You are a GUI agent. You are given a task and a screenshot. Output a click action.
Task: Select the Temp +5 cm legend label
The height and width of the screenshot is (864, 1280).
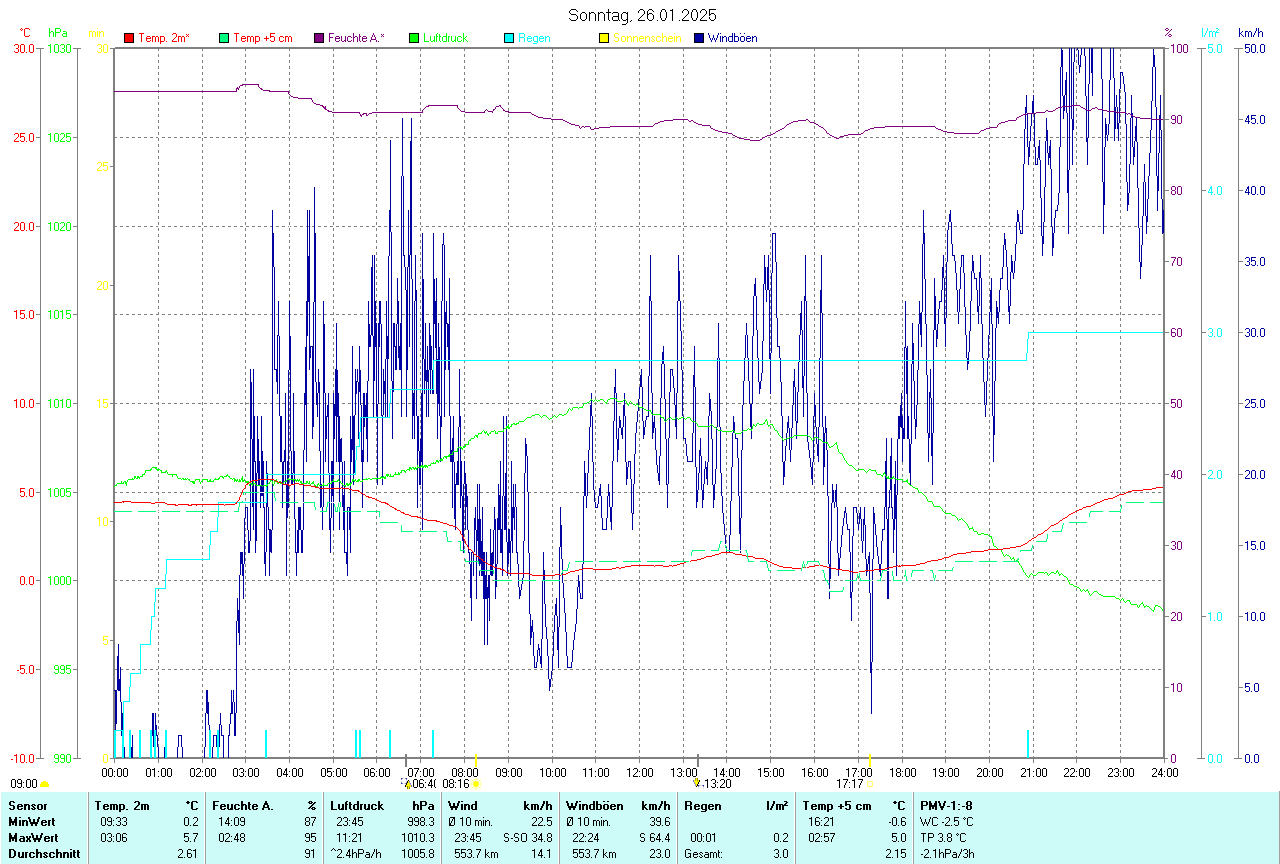point(262,38)
